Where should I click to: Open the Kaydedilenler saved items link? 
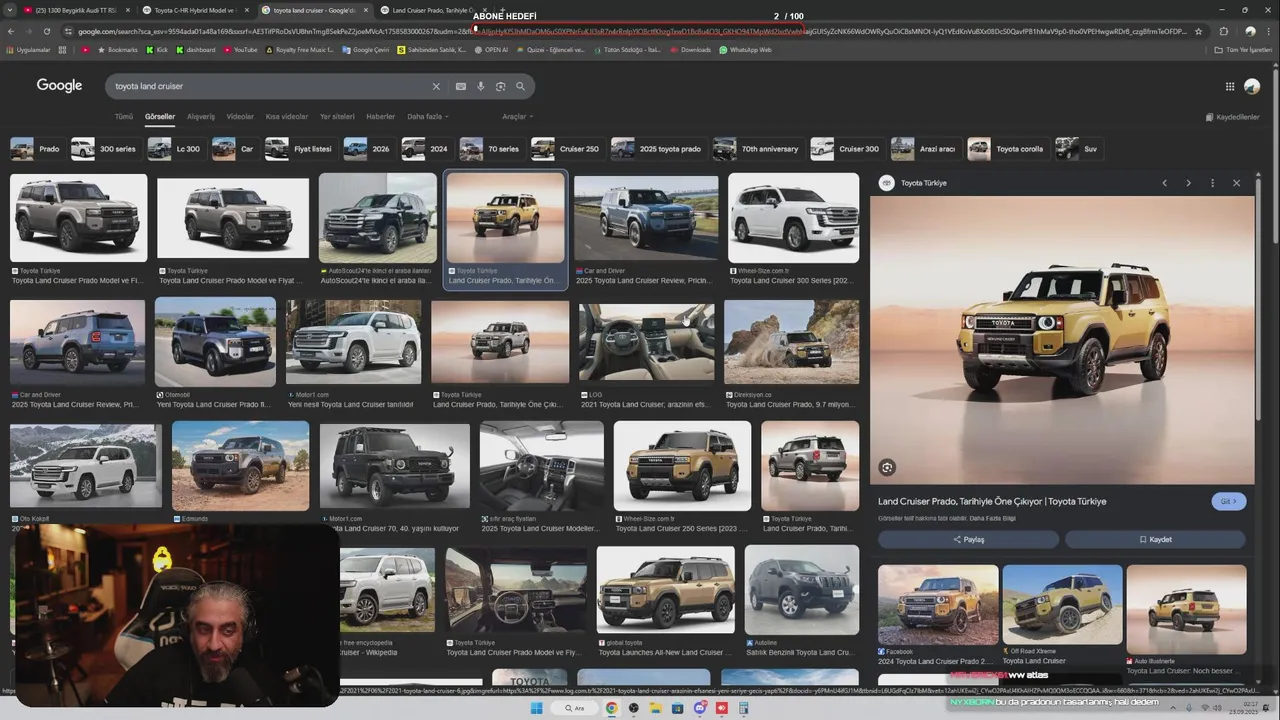(x=1232, y=117)
